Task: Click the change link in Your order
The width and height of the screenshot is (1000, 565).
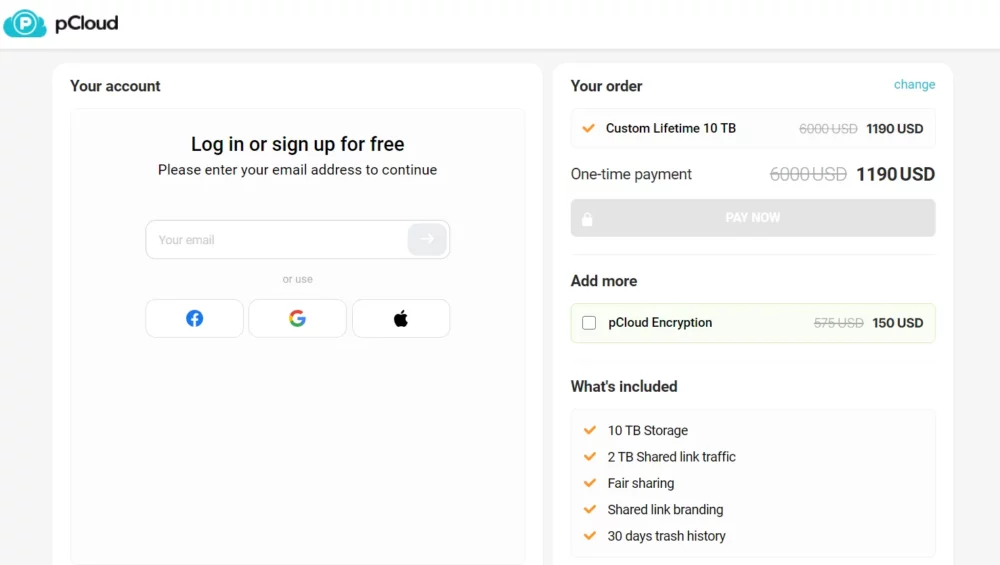Action: click(914, 85)
